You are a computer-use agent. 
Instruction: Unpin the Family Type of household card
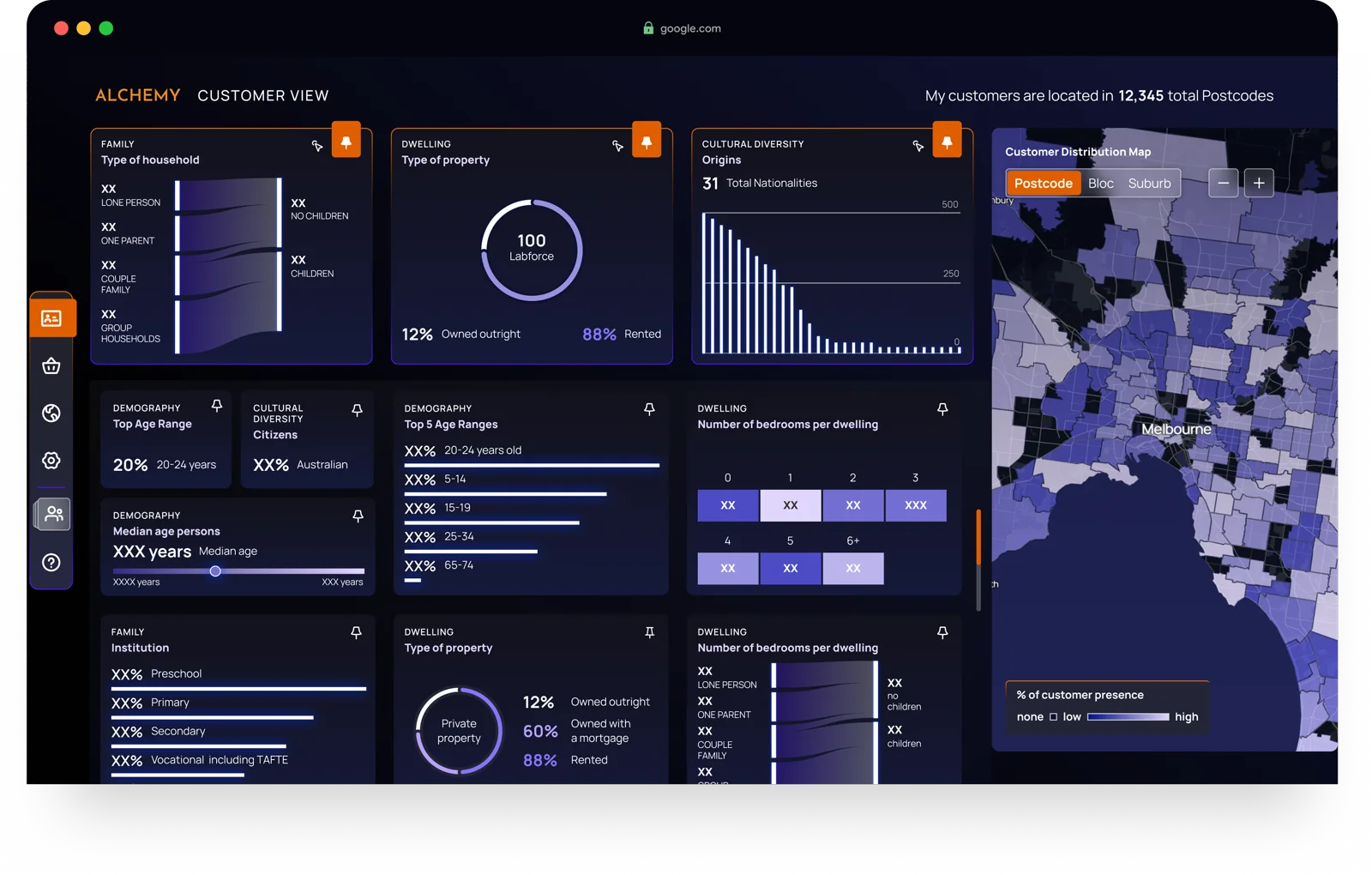(346, 141)
